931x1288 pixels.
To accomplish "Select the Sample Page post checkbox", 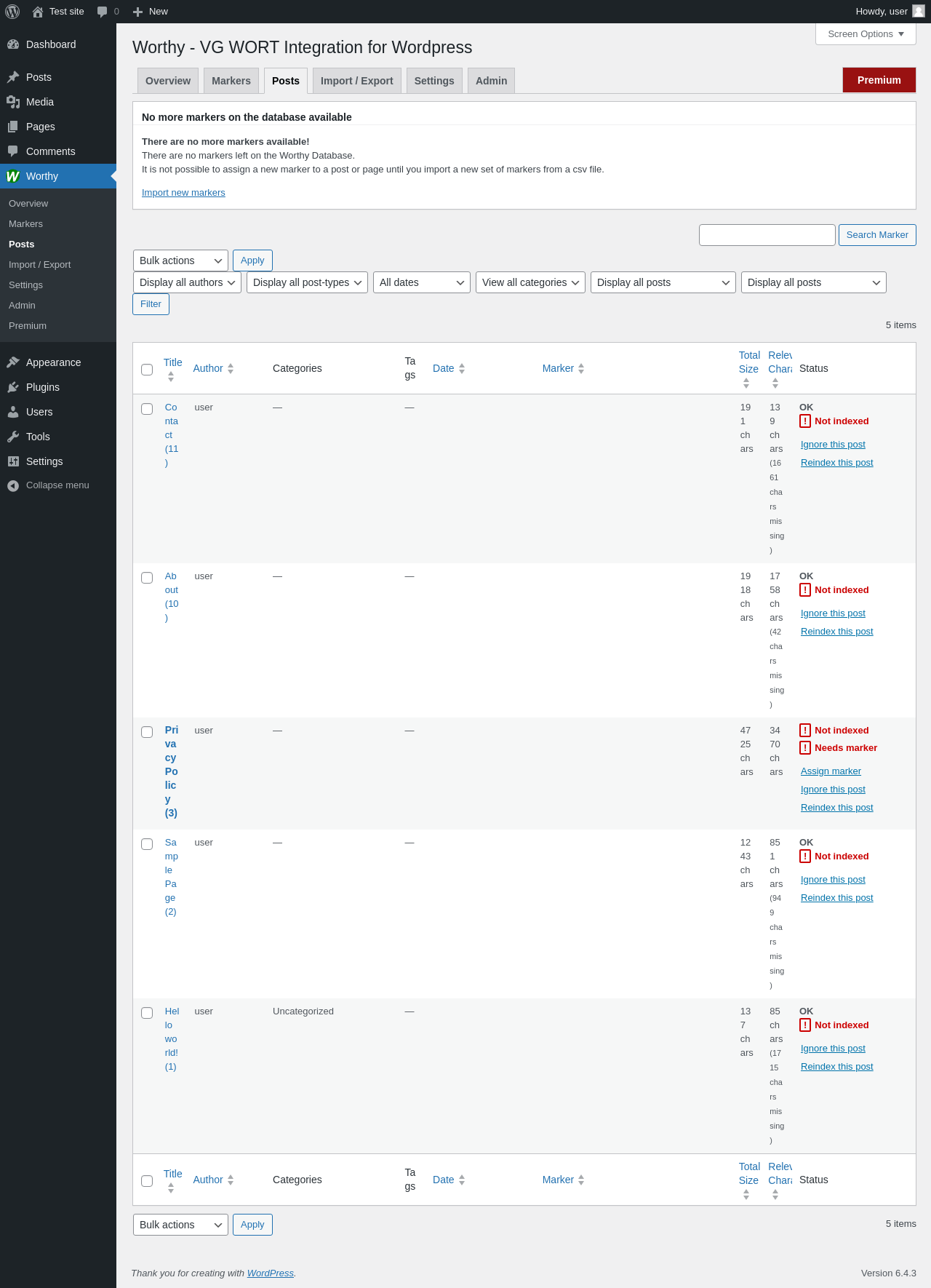I will tap(147, 844).
